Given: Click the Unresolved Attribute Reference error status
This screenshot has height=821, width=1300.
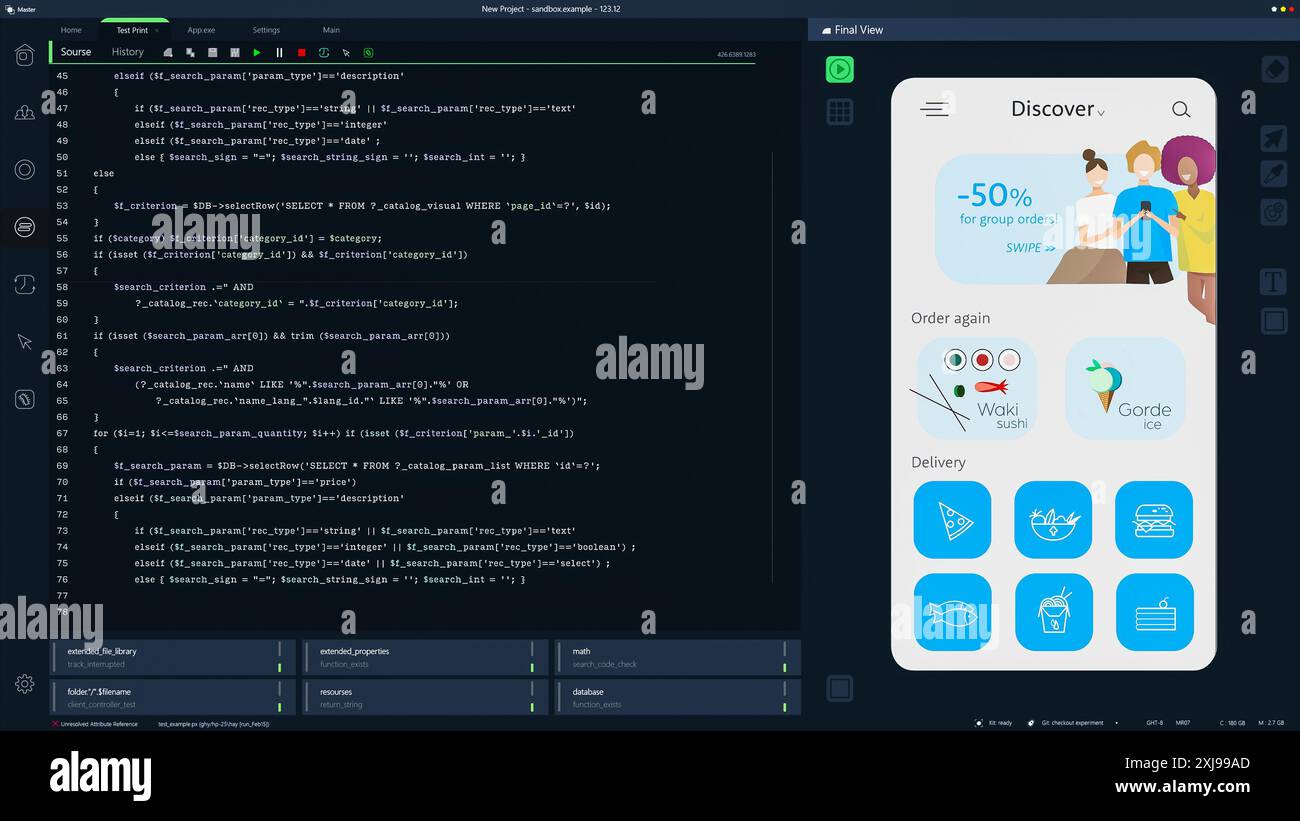Looking at the screenshot, I should click(95, 724).
